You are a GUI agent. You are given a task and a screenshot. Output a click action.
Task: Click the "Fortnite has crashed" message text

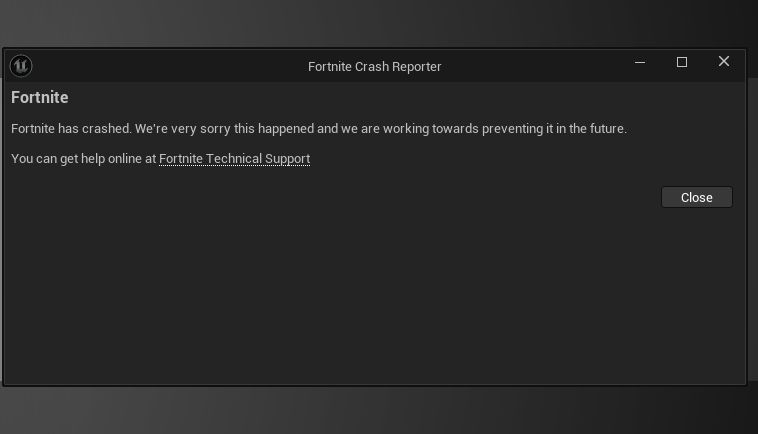319,129
